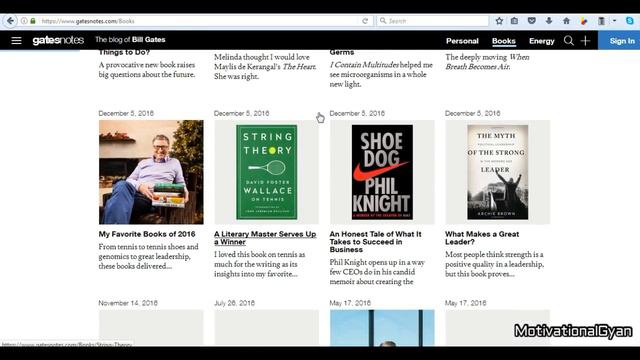Click the URL address bar
The width and height of the screenshot is (640, 360).
point(196,21)
